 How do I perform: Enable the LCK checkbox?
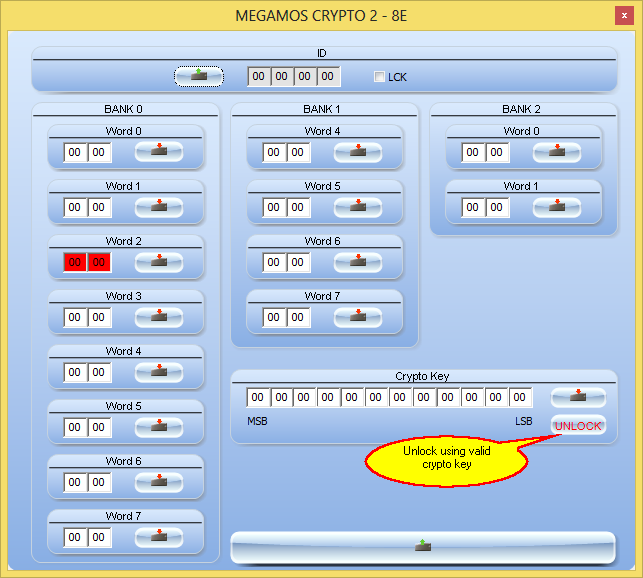click(379, 77)
